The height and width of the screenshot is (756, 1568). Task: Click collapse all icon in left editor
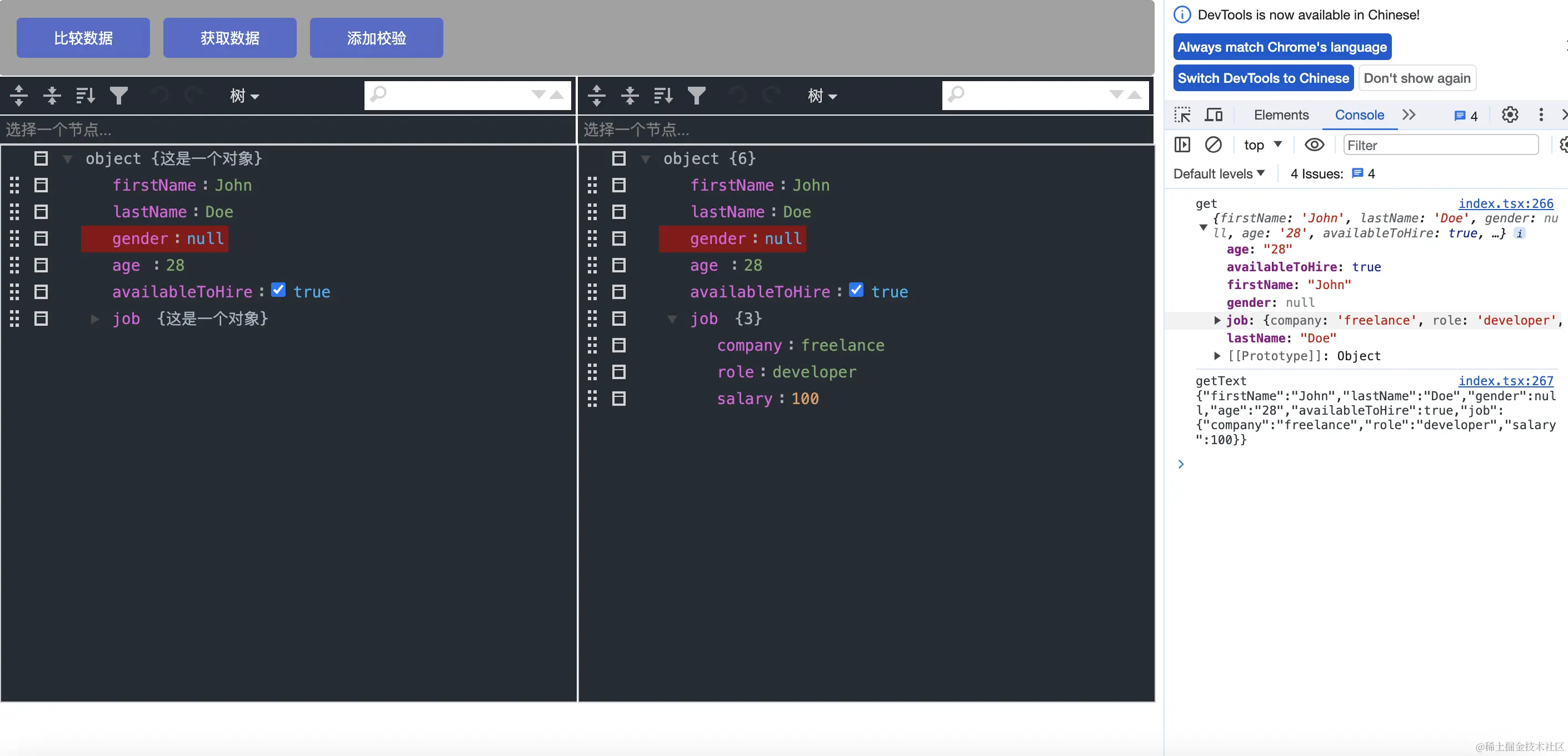click(52, 95)
